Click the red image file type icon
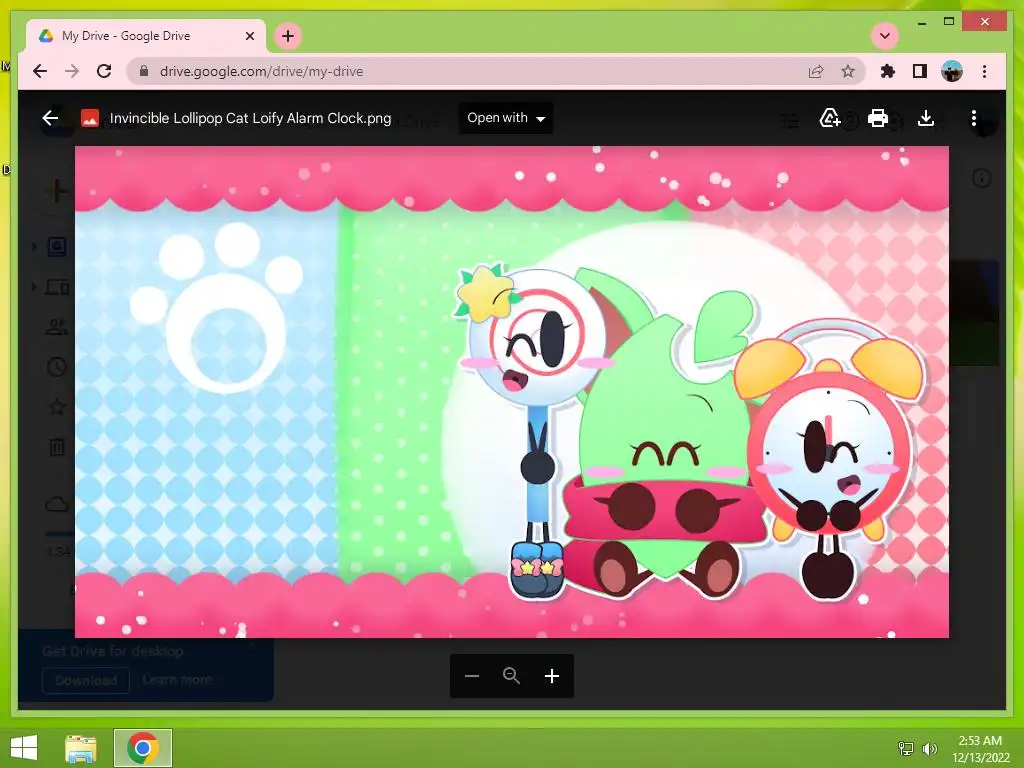Image resolution: width=1024 pixels, height=768 pixels. [89, 118]
